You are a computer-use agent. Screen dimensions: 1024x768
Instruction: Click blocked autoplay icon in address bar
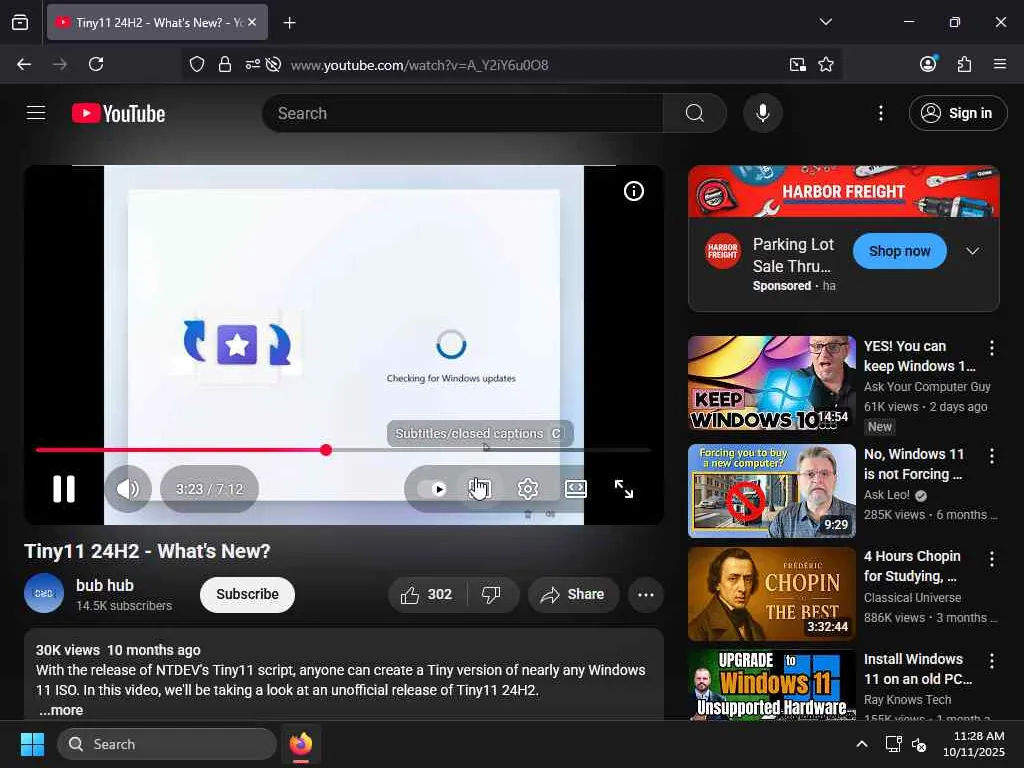click(x=274, y=64)
